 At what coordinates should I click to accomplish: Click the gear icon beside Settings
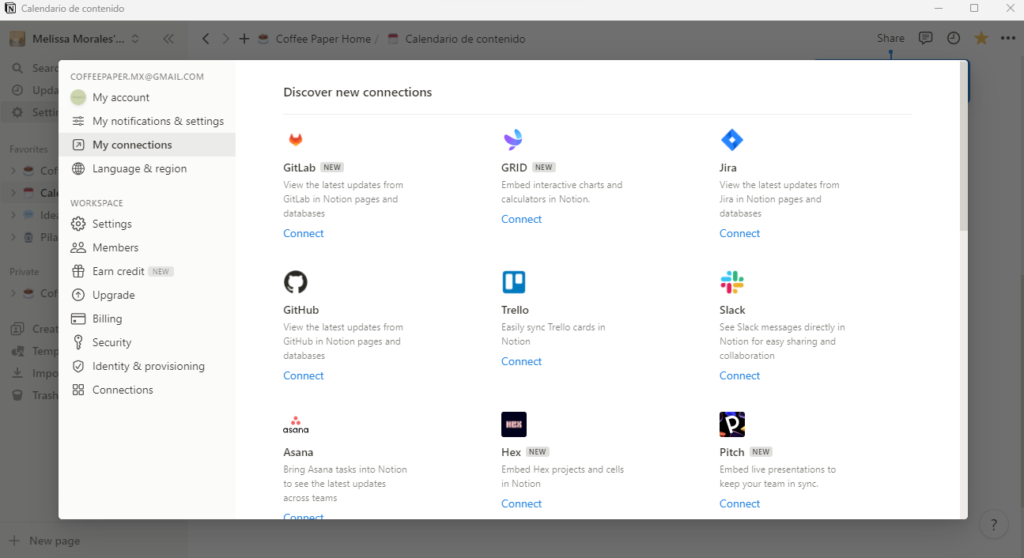click(x=78, y=223)
